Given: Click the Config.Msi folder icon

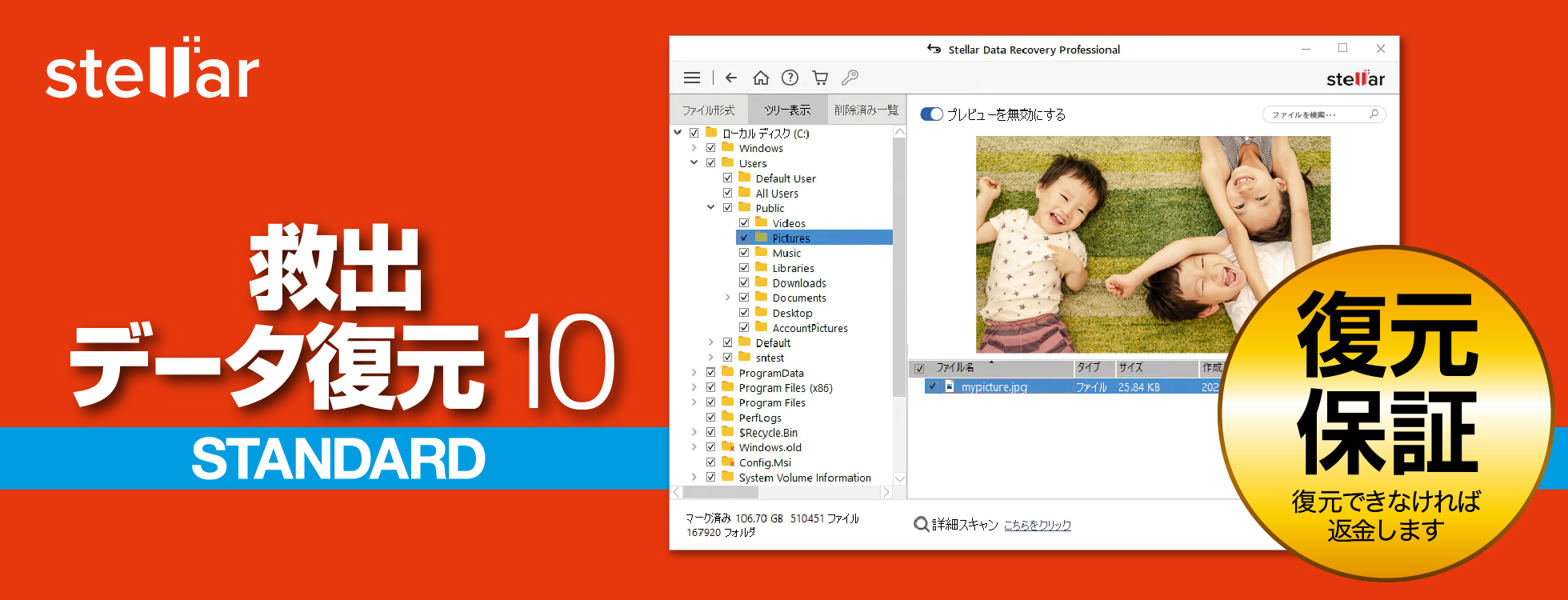Looking at the screenshot, I should [728, 462].
